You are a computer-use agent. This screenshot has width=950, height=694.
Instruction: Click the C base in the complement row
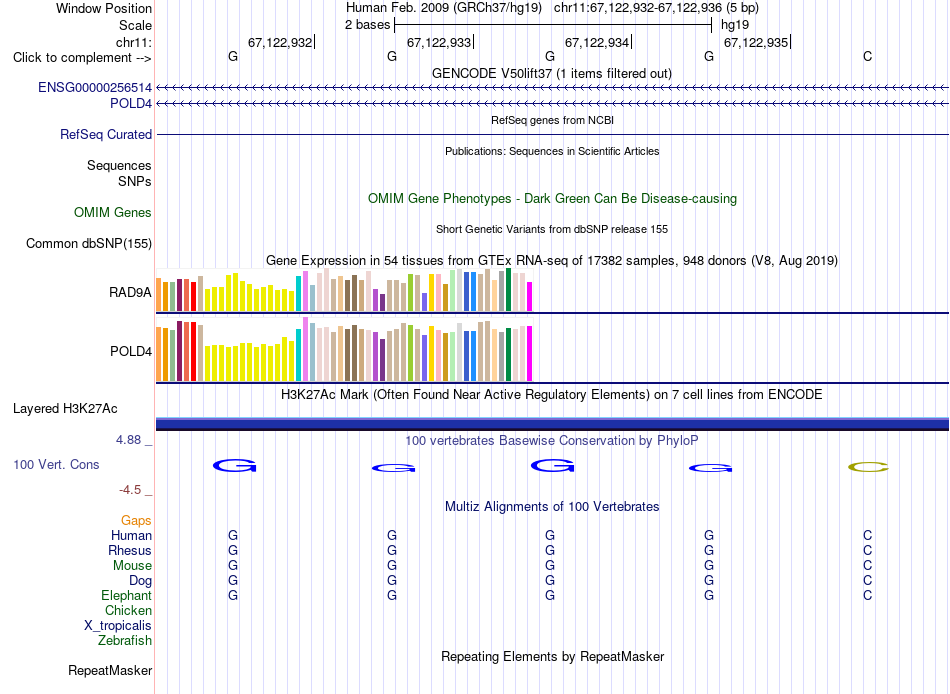[868, 56]
